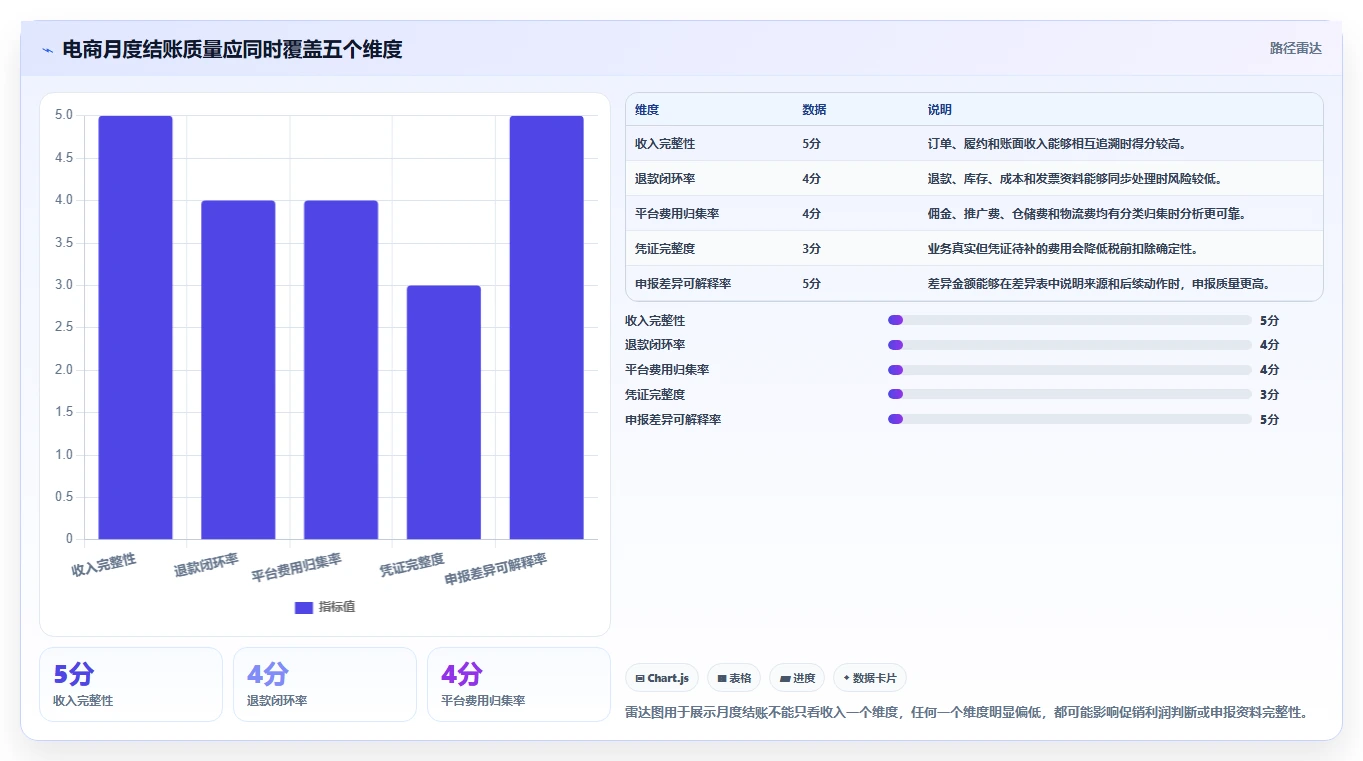1363x761 pixels.
Task: Click the 收入完整性 x-axis label
Action: (x=104, y=564)
